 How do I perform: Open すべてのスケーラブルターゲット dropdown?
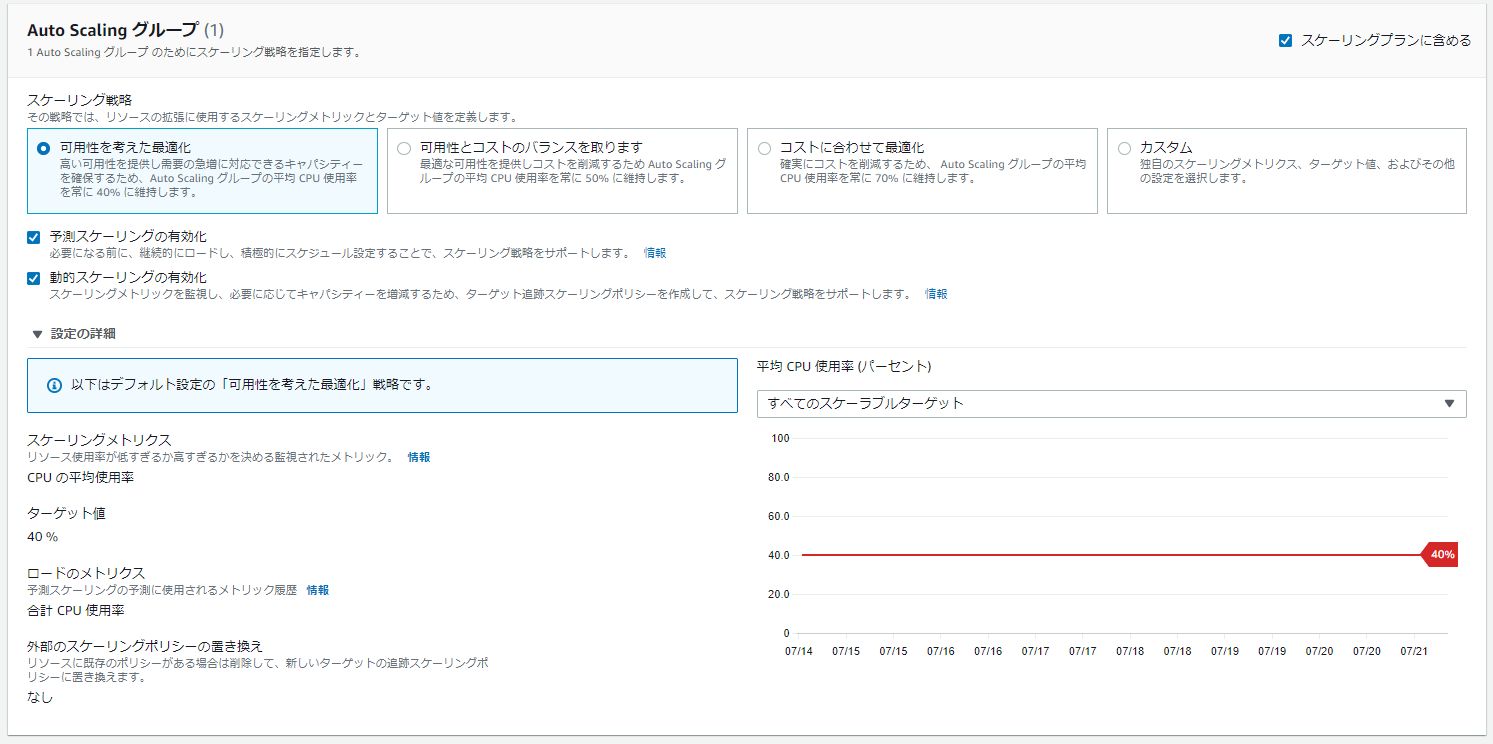click(x=1110, y=403)
